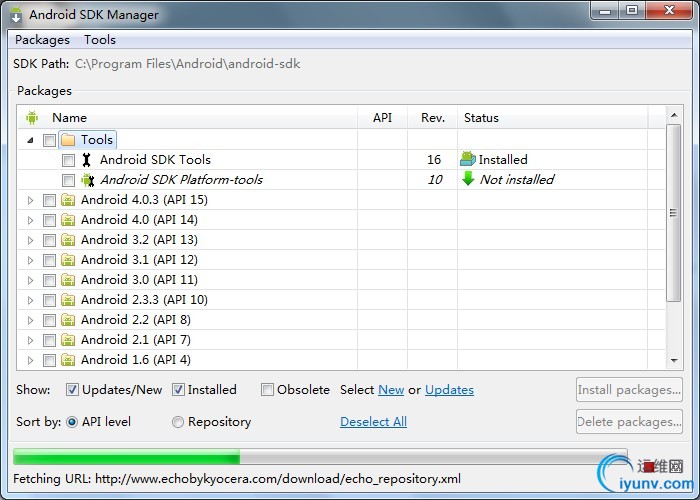
Task: Check the Android SDK Platform-tools checkbox
Action: [68, 180]
